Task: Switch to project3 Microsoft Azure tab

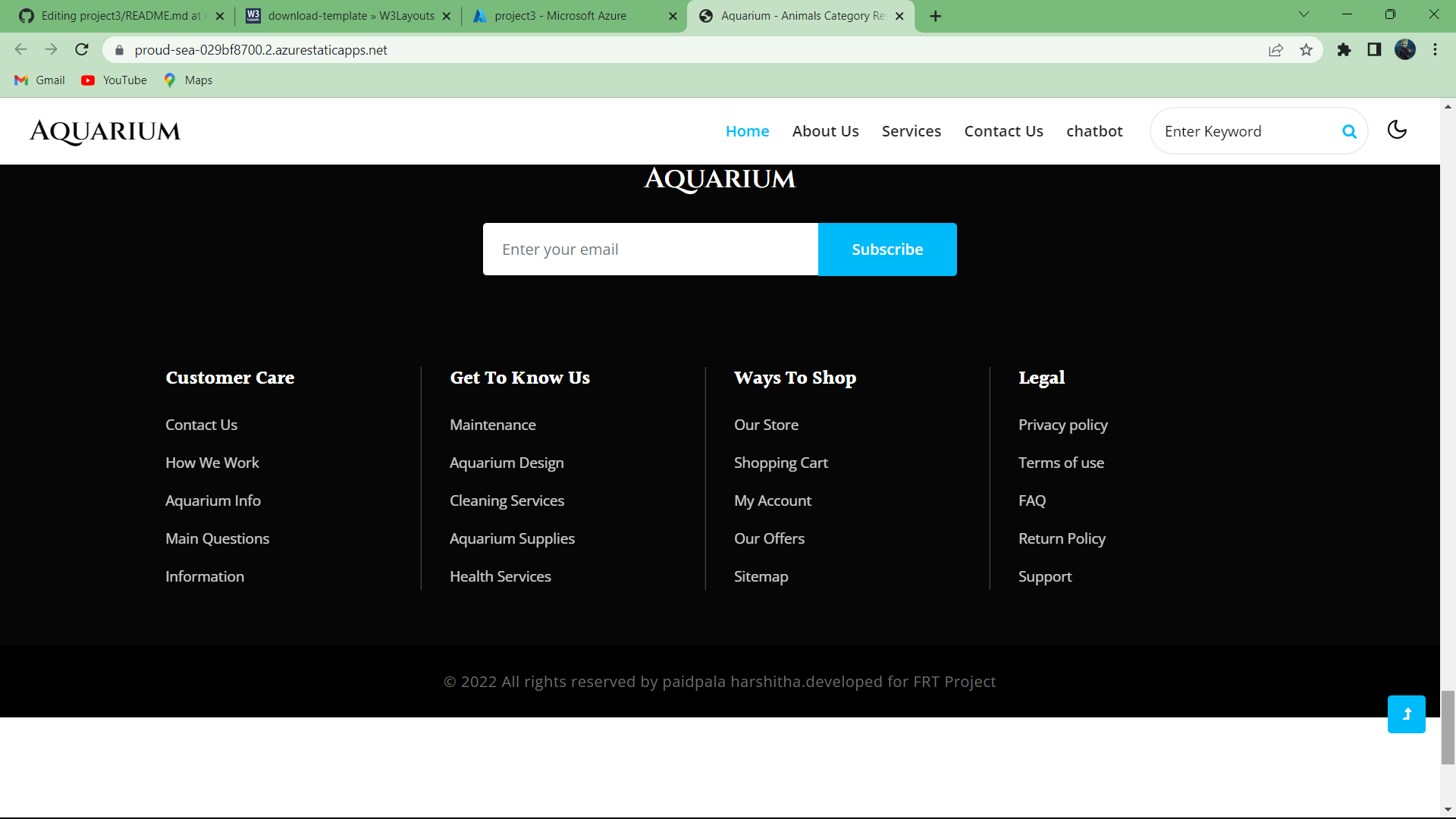Action: click(x=560, y=16)
